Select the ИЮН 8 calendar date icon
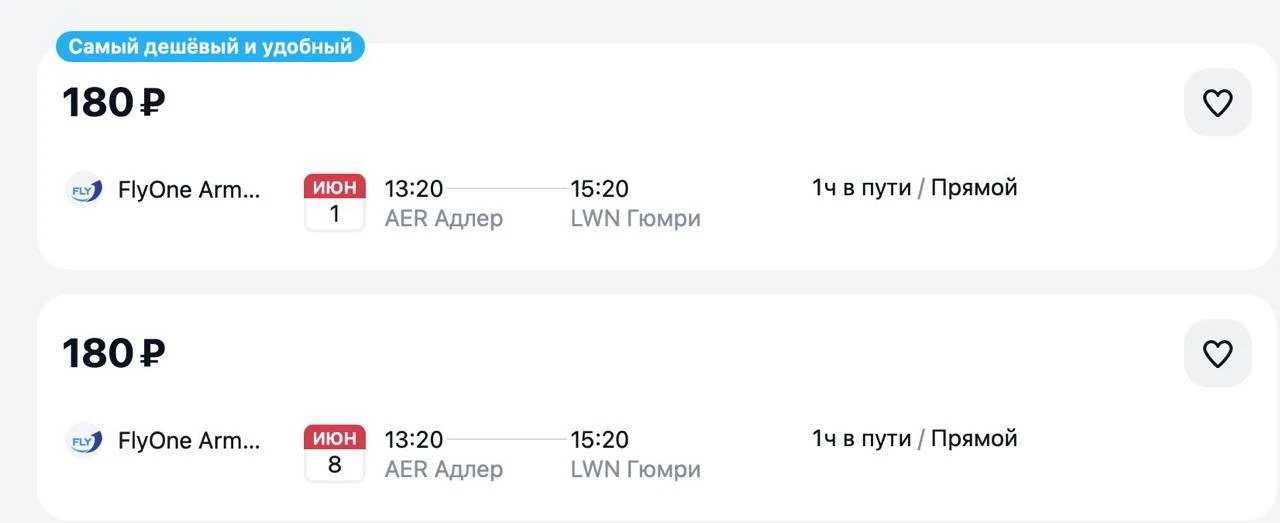 (x=335, y=453)
